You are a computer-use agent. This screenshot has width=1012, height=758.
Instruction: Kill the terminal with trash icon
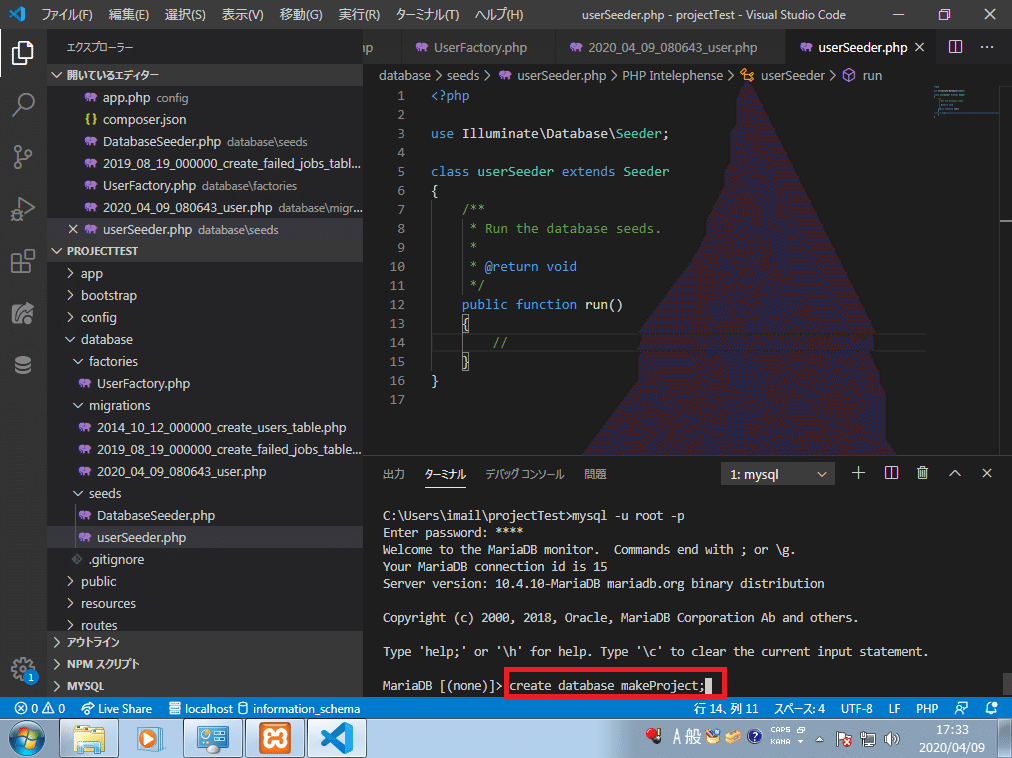click(x=922, y=473)
